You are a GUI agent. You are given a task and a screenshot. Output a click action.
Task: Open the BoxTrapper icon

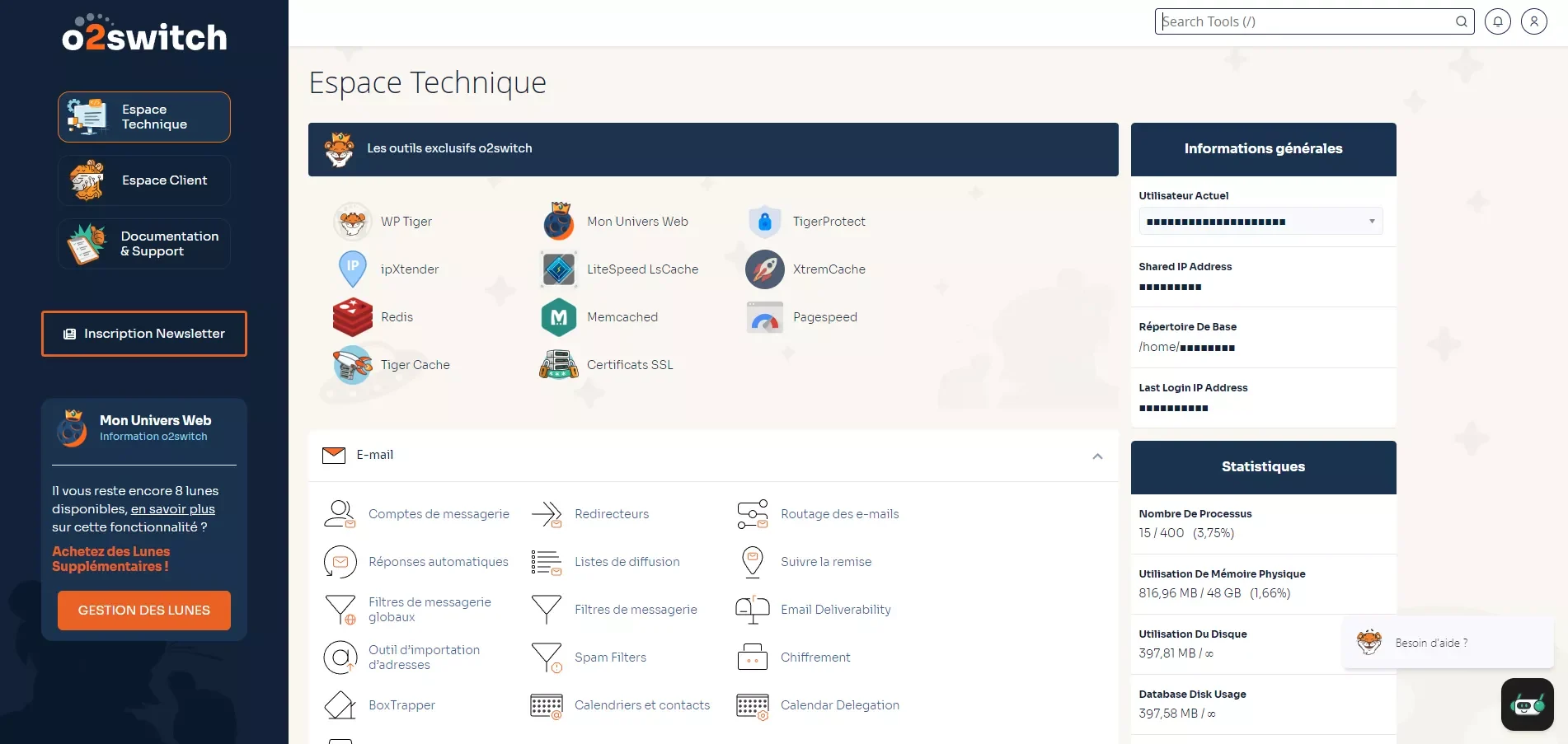[340, 705]
